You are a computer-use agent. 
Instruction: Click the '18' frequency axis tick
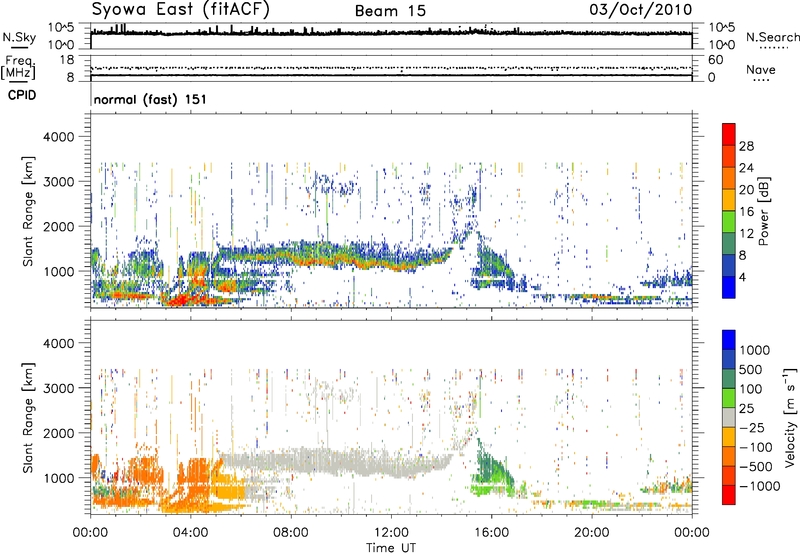(66, 60)
